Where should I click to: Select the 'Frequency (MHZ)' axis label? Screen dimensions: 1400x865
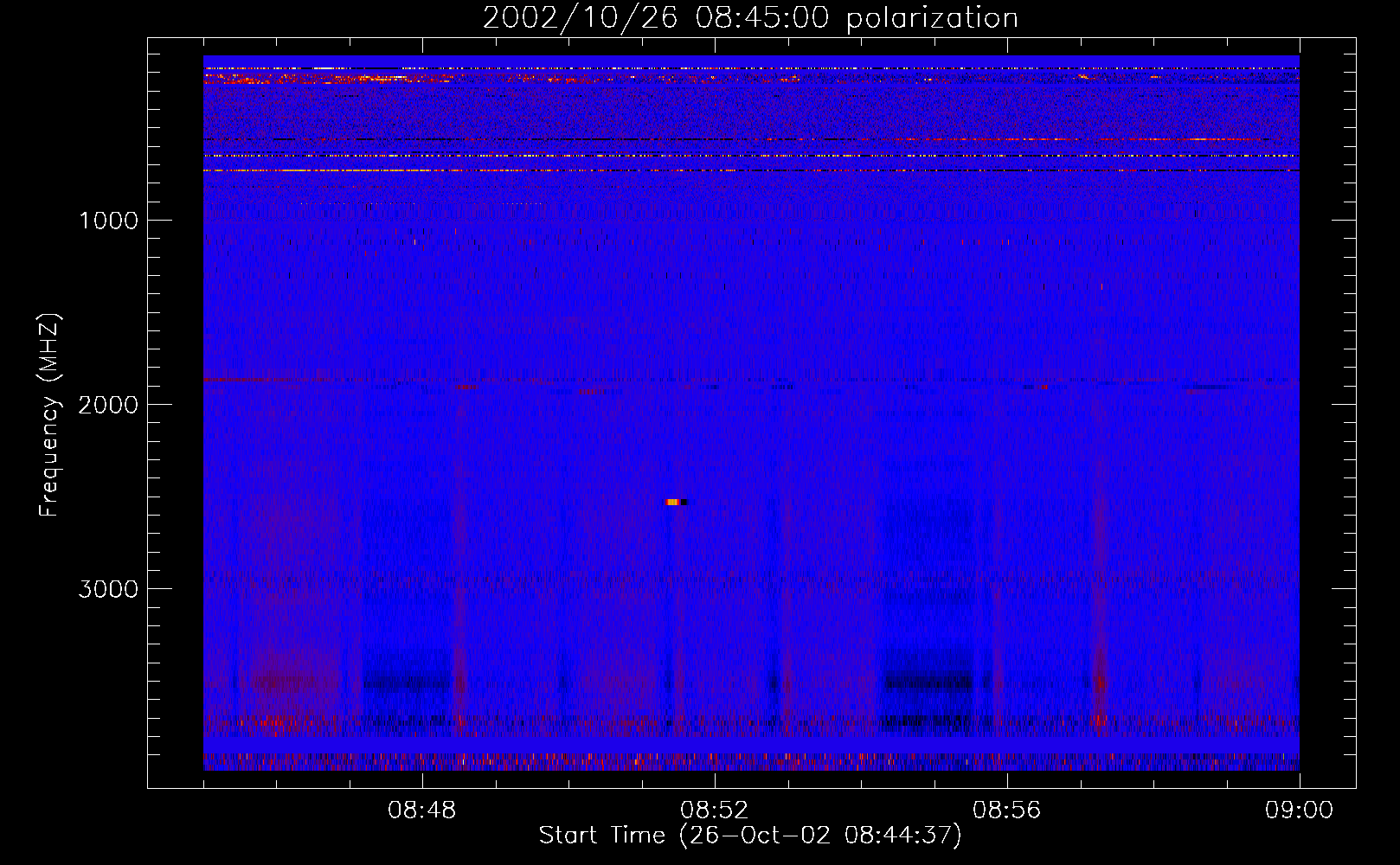49,416
